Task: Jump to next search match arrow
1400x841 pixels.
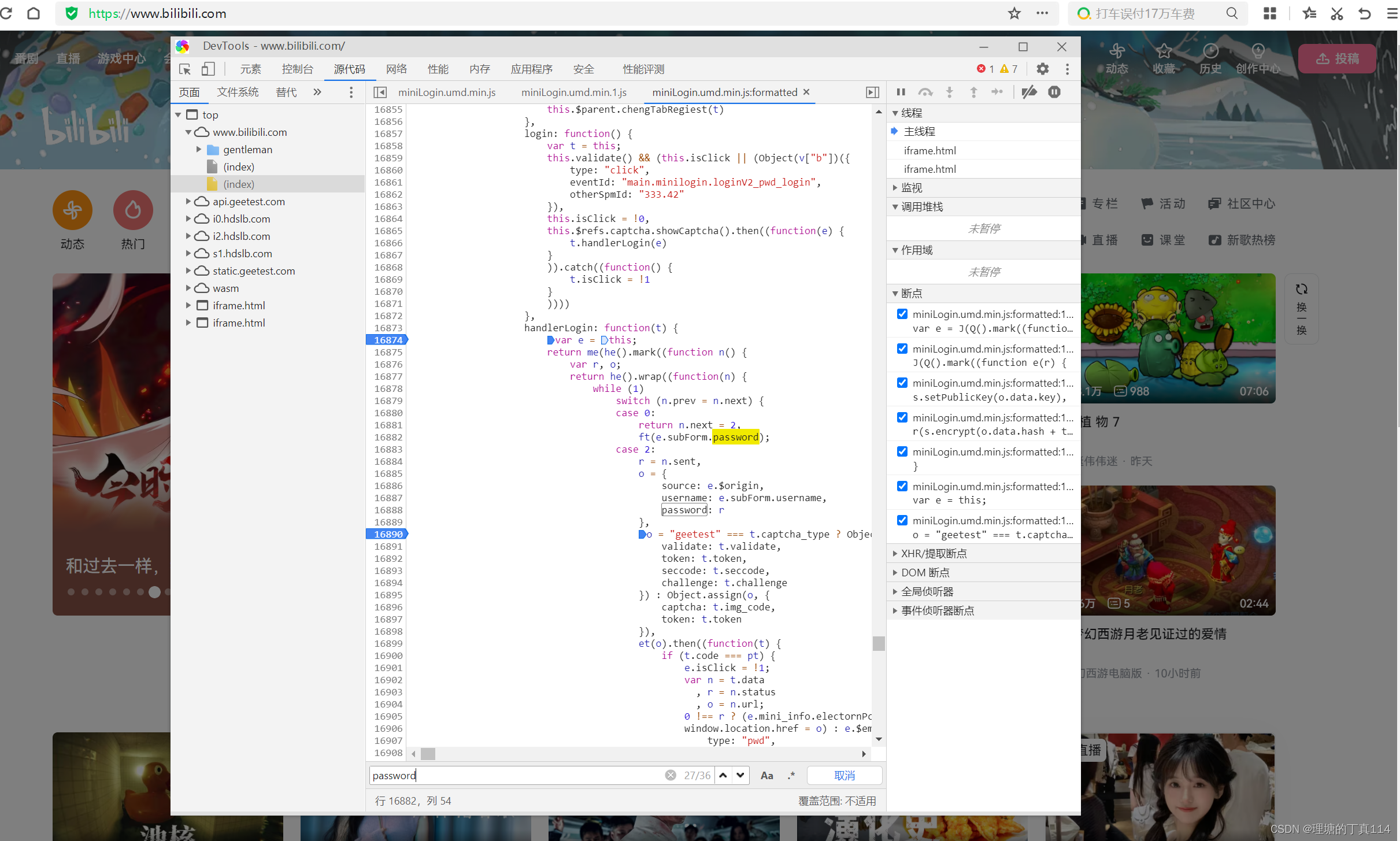Action: click(740, 776)
